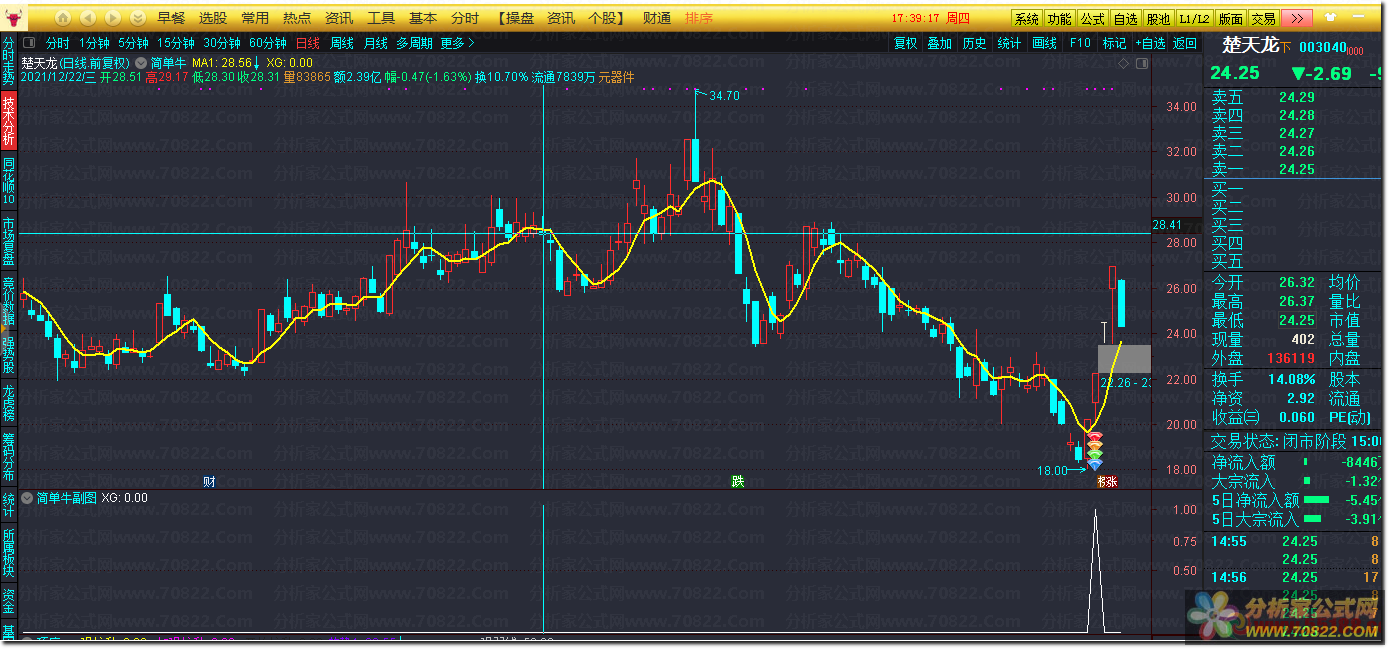Open 市场复盘 sidebar tab
Viewport: 1390px width, 649px height.
click(9, 240)
